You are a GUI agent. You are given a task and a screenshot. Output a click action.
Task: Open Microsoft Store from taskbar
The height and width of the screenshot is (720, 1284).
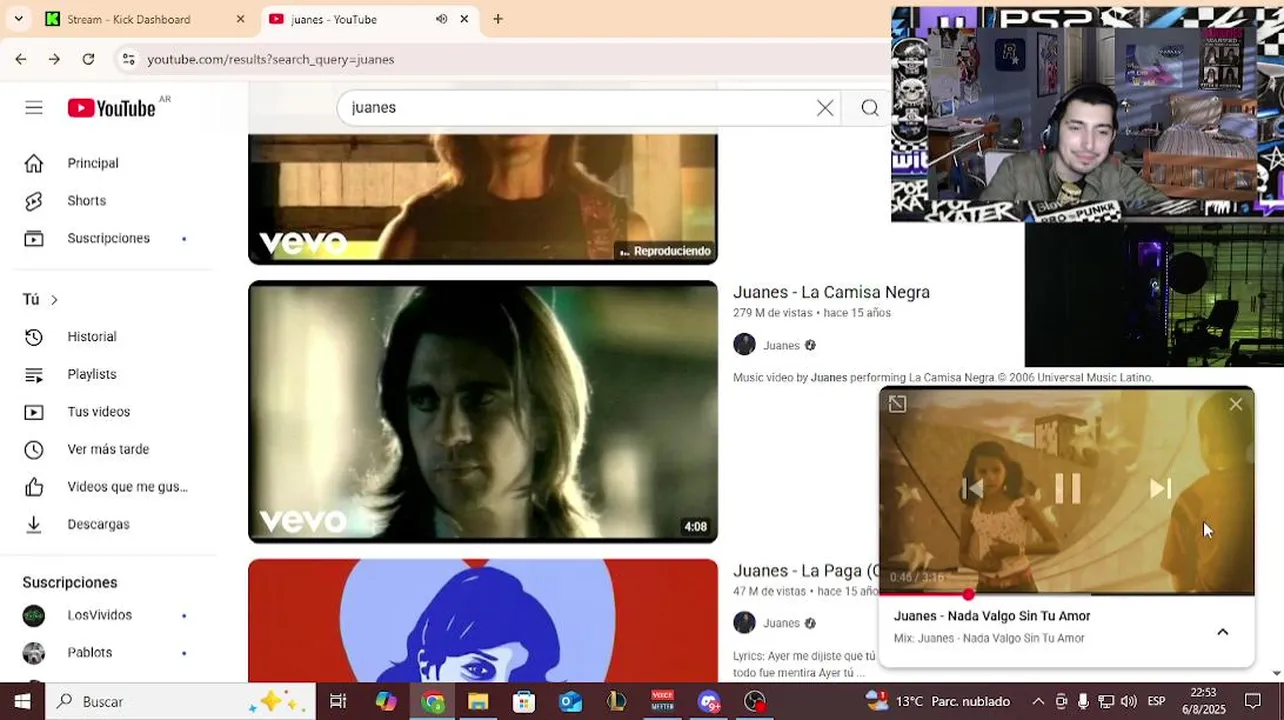524,701
